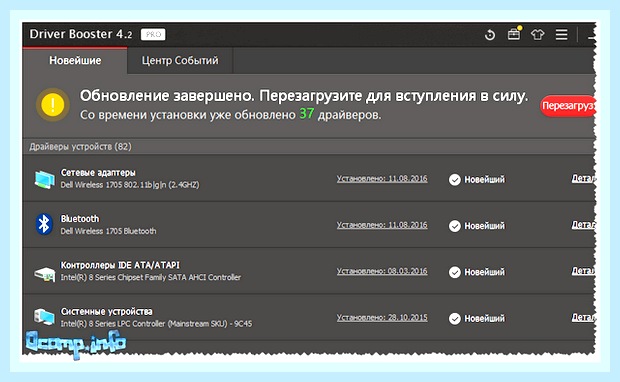Select Dell Wireless 1705 Bluetooth text
Image resolution: width=620 pixels, height=382 pixels.
click(x=108, y=231)
